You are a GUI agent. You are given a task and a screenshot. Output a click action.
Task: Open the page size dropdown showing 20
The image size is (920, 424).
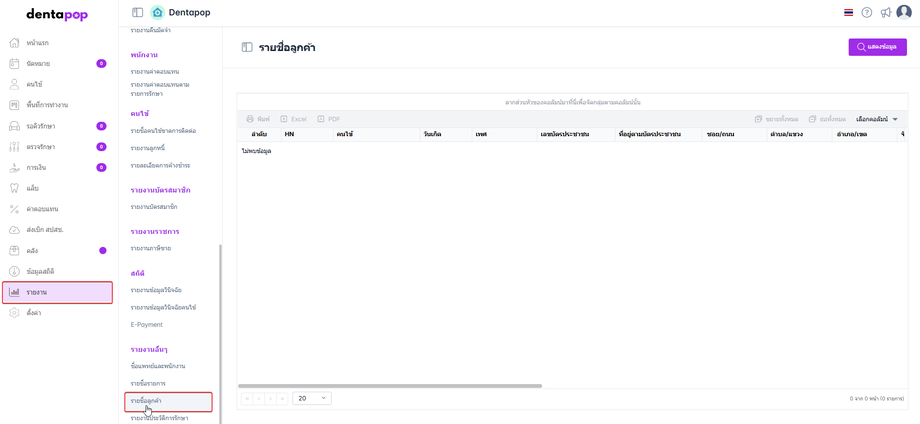click(312, 398)
